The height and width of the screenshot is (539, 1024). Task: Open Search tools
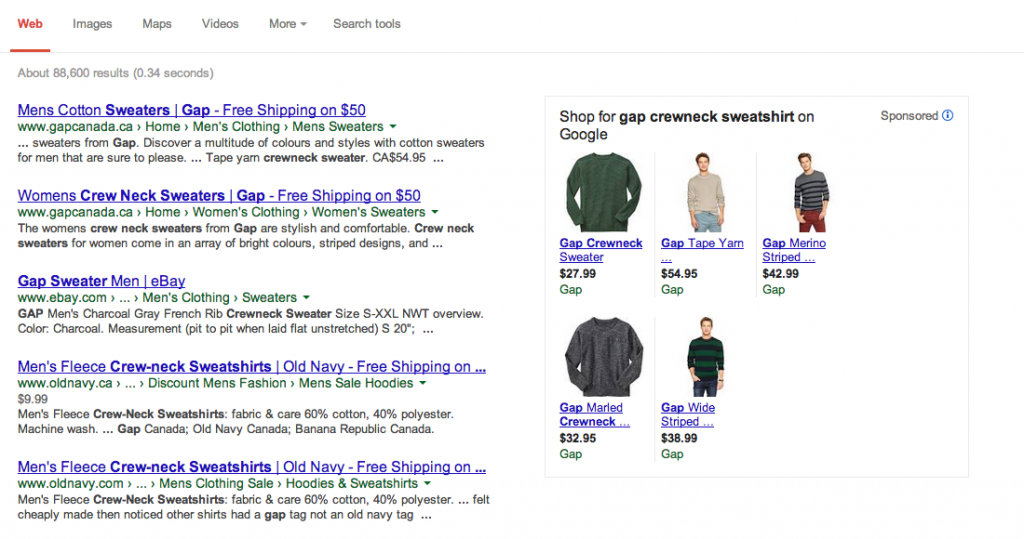tap(367, 24)
